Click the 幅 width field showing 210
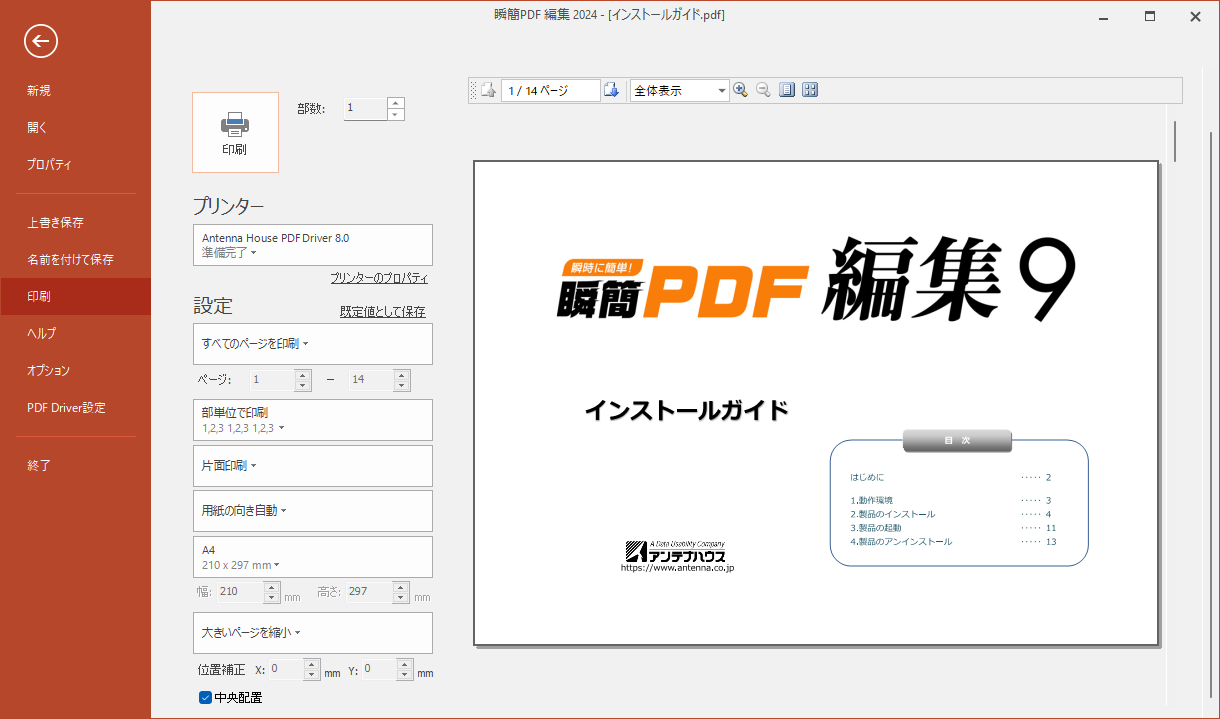Image resolution: width=1220 pixels, height=719 pixels. [240, 592]
